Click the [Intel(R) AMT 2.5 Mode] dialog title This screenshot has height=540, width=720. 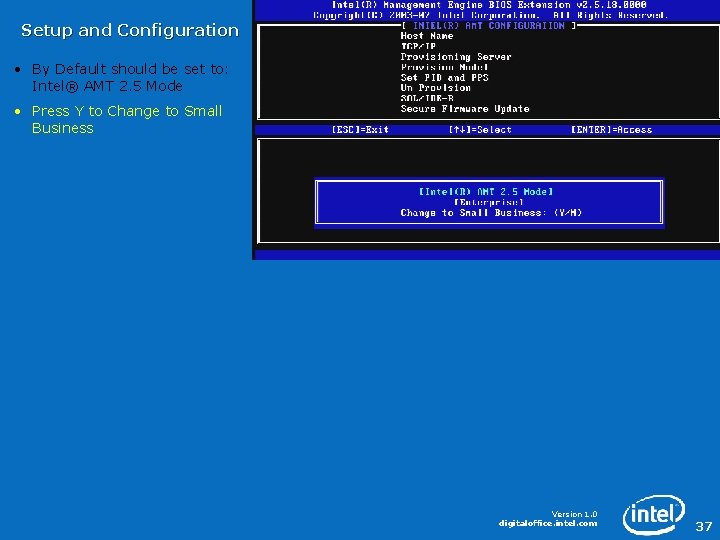pos(486,191)
